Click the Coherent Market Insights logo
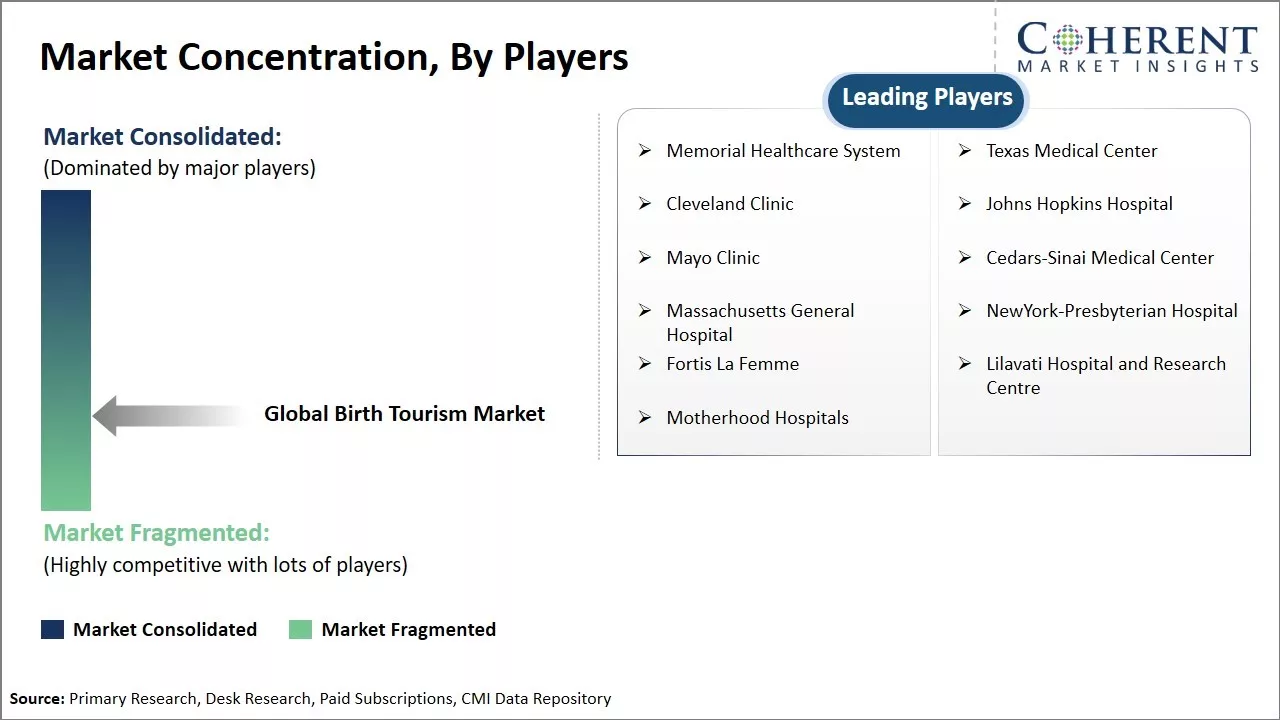The image size is (1280, 720). [1137, 47]
